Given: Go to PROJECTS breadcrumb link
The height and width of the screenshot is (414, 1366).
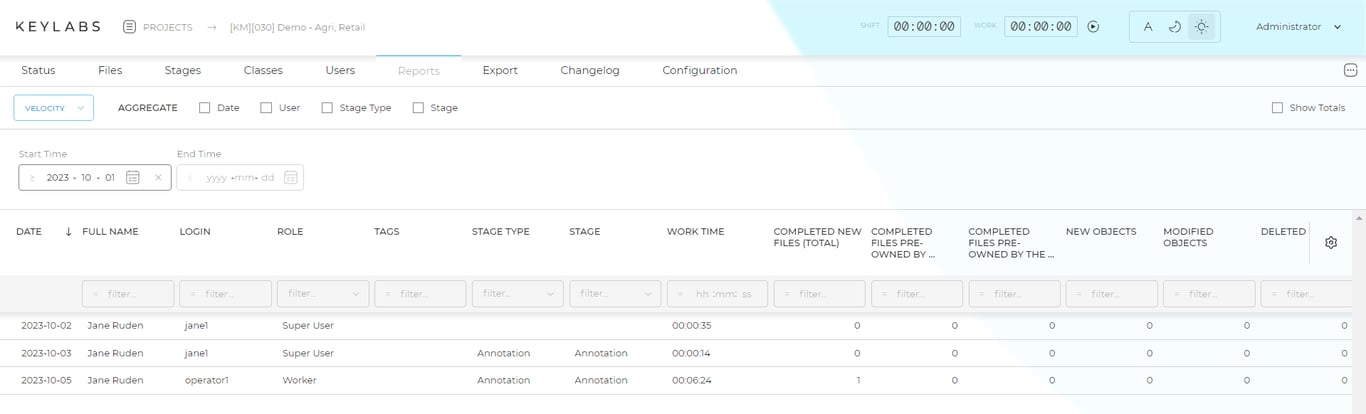Looking at the screenshot, I should coord(167,27).
